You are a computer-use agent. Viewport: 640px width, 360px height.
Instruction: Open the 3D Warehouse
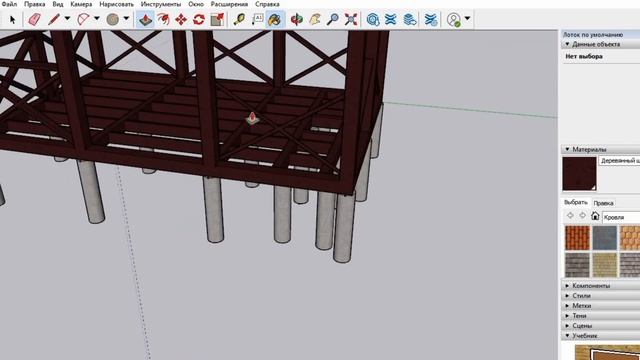point(373,19)
